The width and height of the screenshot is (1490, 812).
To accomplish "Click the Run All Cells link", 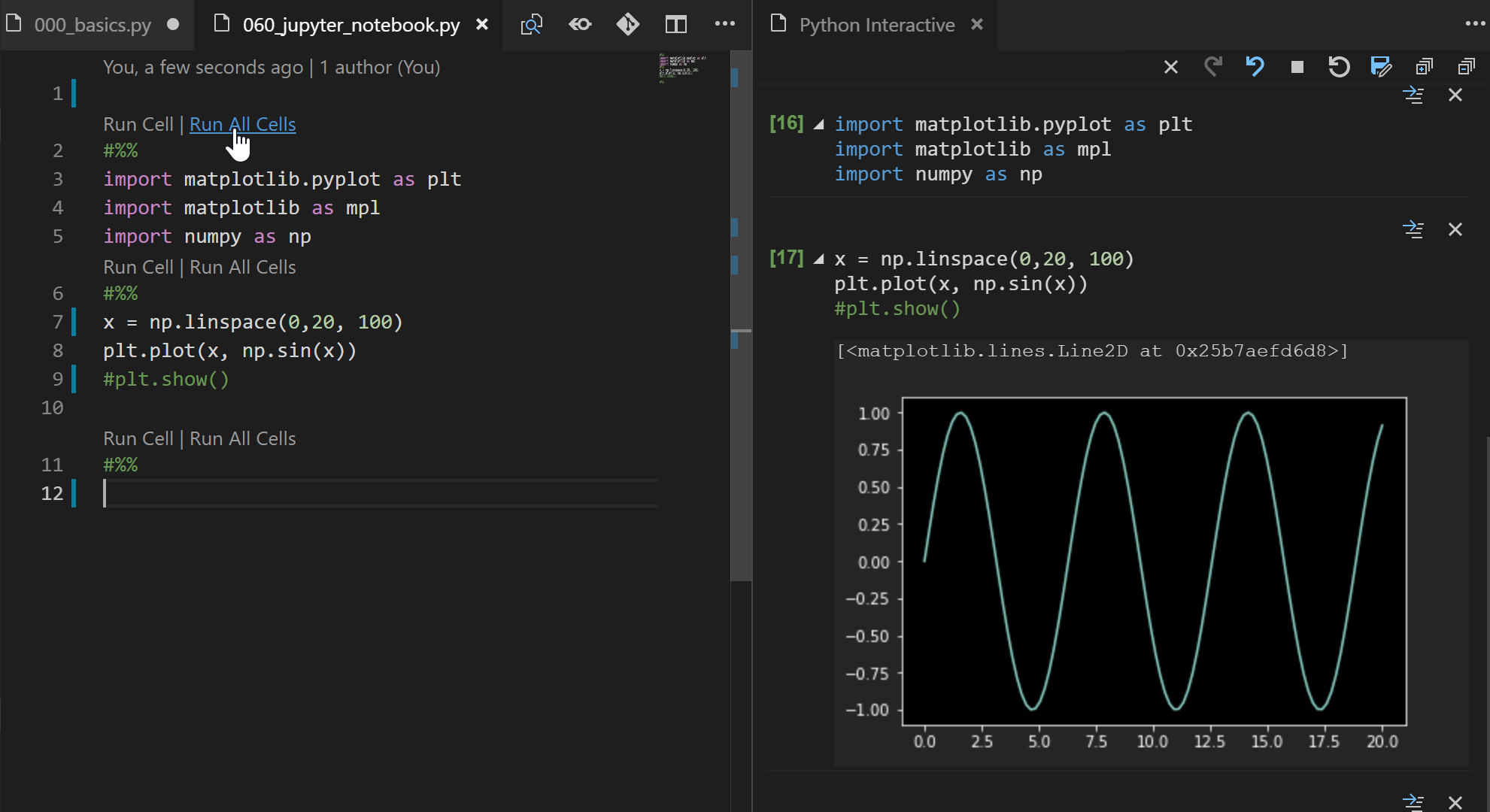I will [242, 124].
